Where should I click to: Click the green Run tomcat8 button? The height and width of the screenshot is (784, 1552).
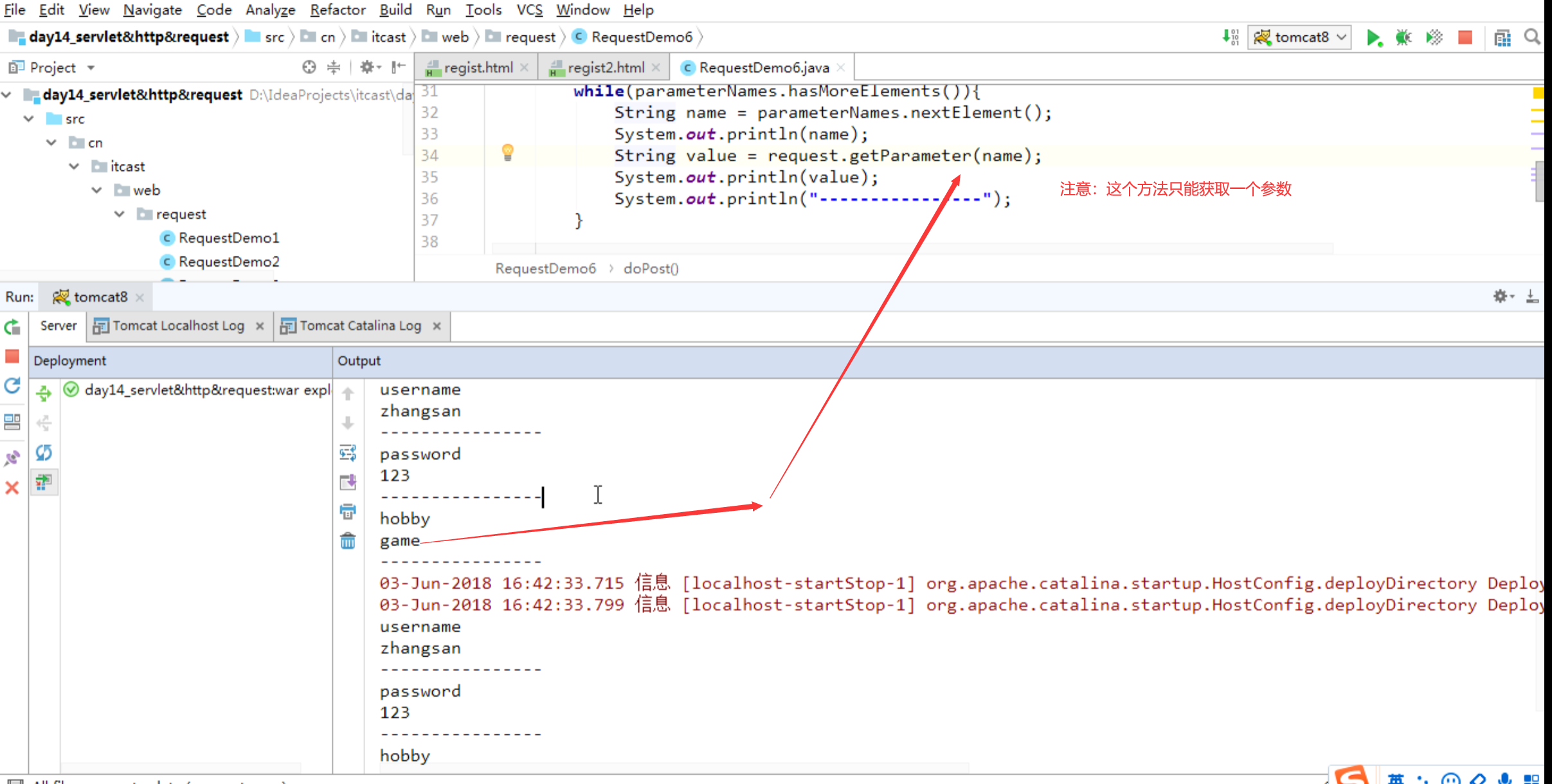[x=1373, y=38]
